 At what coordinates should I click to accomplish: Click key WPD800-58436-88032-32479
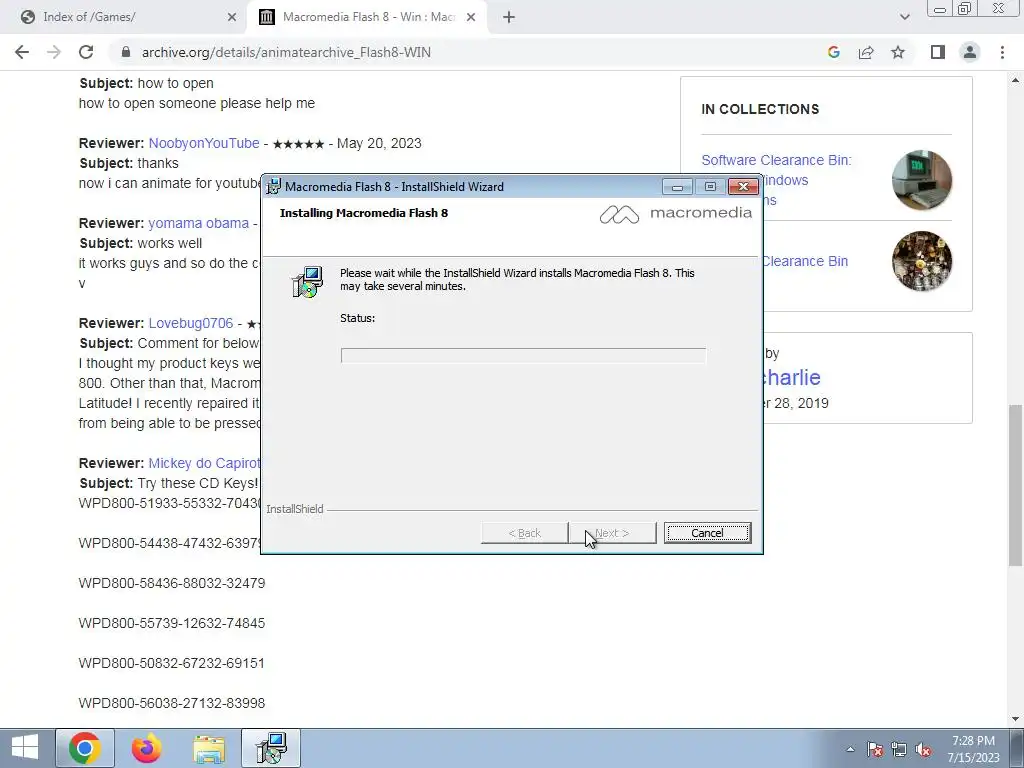pos(172,583)
